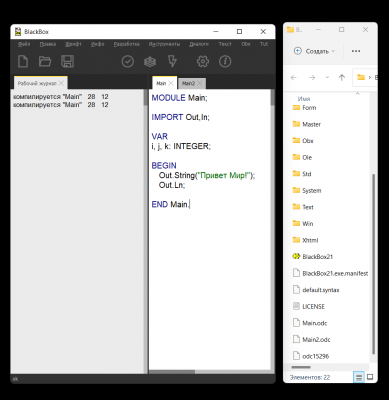Click the log panel vertical scrollbar
Image resolution: width=389 pixels, height=400 pixels.
coord(145,97)
